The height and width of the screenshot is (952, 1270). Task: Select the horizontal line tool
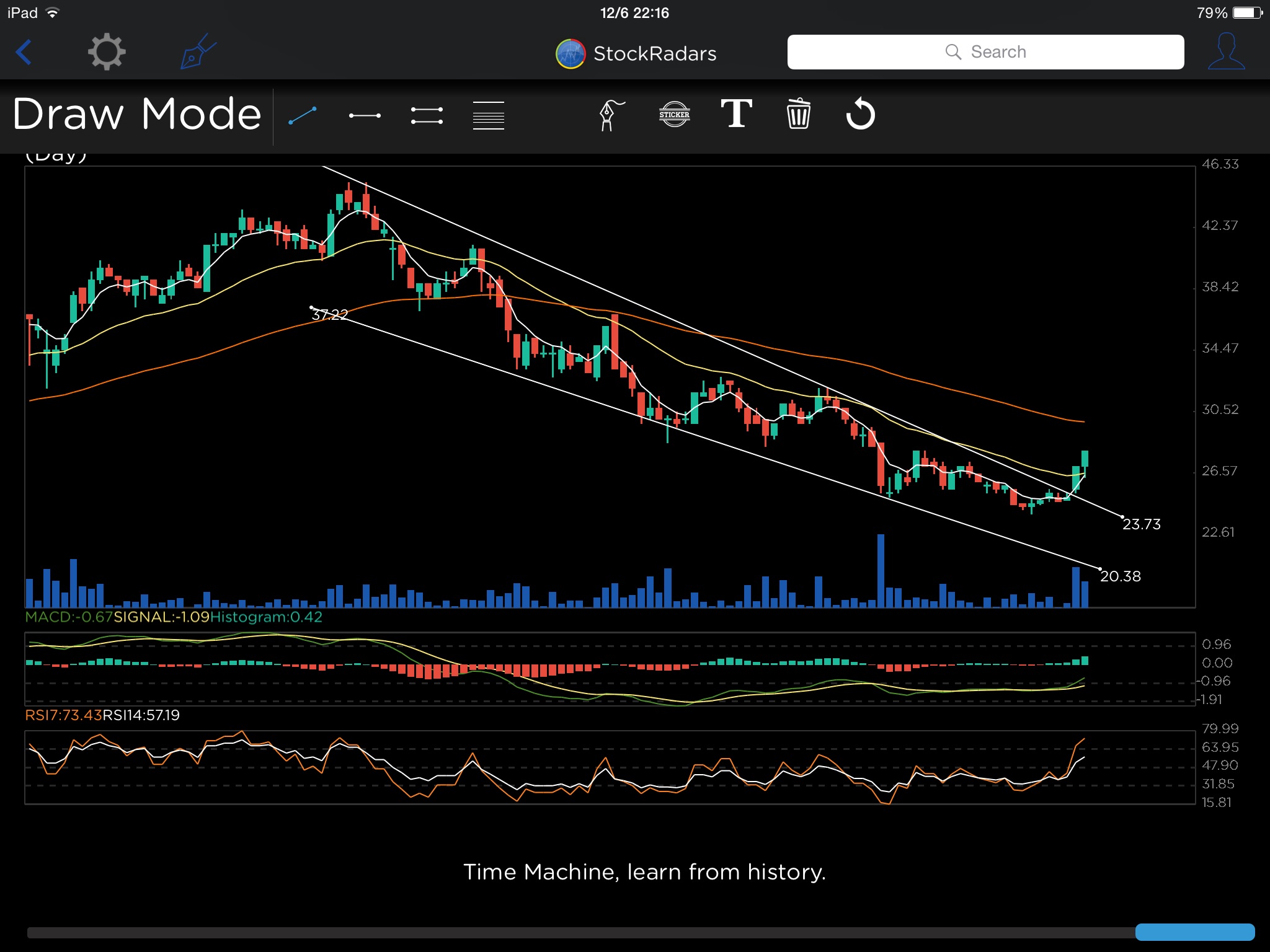(x=365, y=115)
